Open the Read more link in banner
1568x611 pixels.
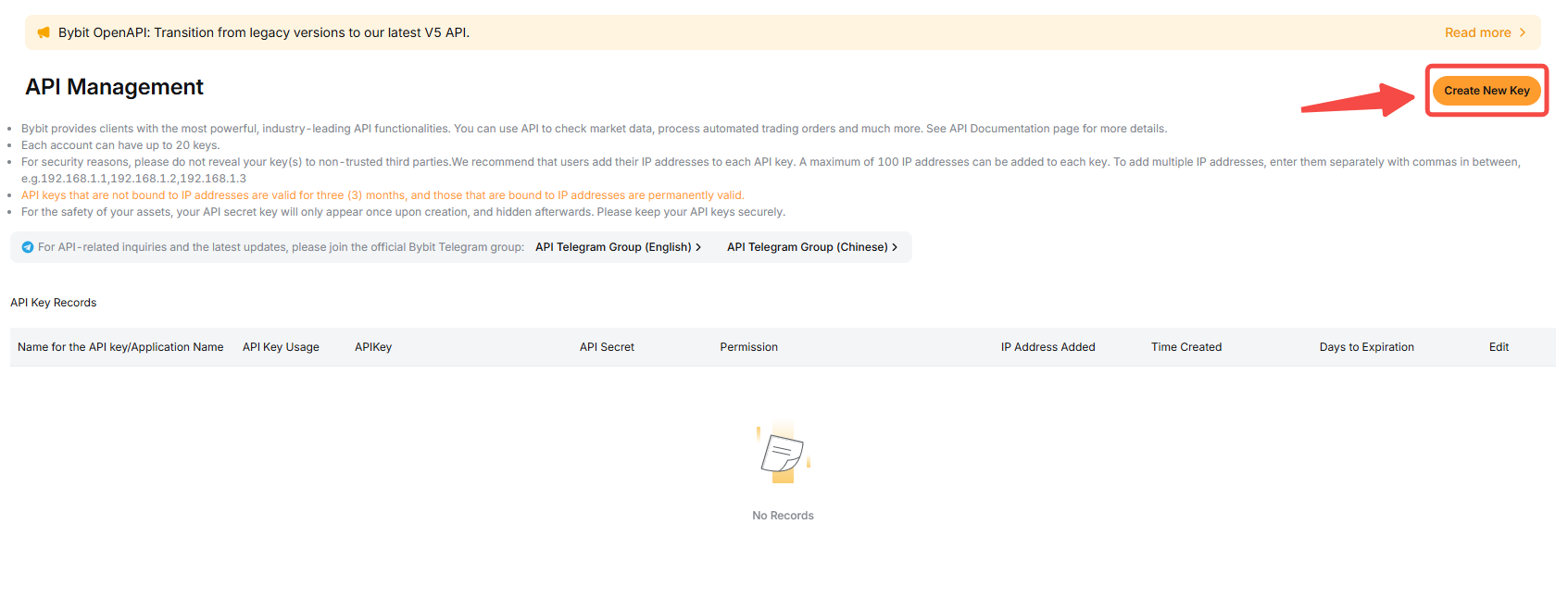[x=1477, y=32]
